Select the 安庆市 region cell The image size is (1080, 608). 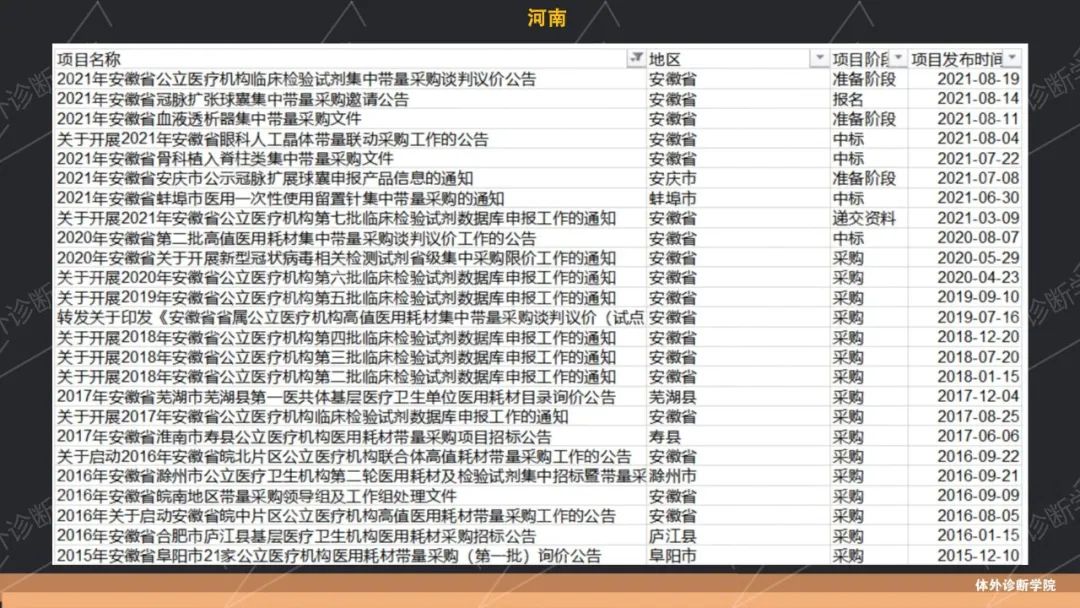click(672, 178)
